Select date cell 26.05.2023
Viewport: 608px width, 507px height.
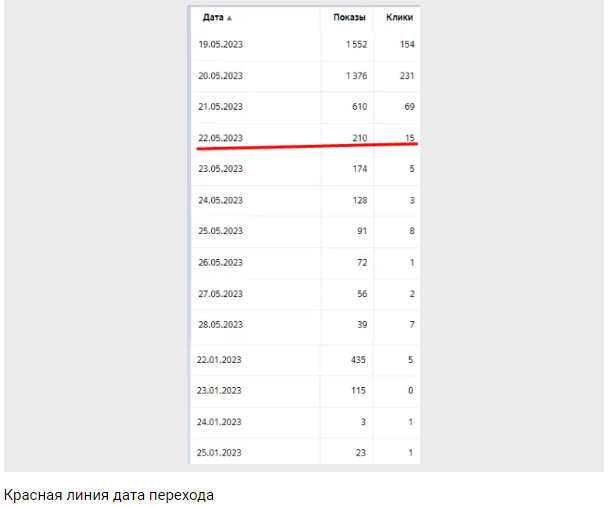221,263
